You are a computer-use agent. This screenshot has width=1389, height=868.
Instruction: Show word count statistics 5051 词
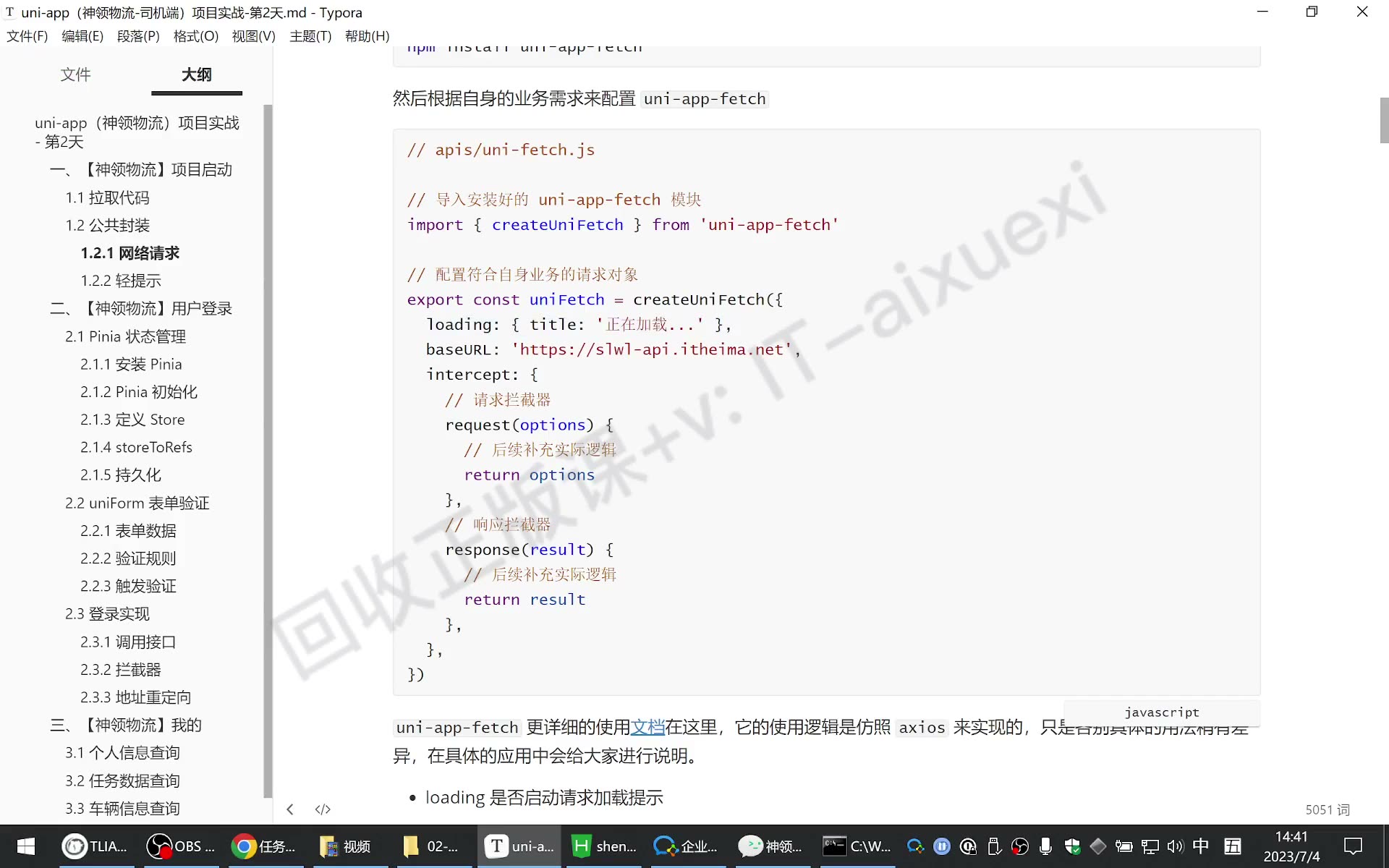click(1328, 809)
